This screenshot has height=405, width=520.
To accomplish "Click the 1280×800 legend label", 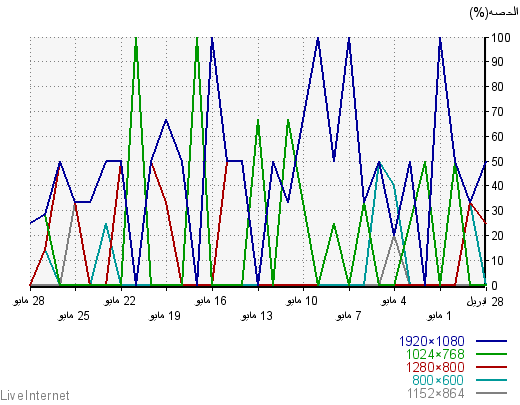I will [435, 367].
